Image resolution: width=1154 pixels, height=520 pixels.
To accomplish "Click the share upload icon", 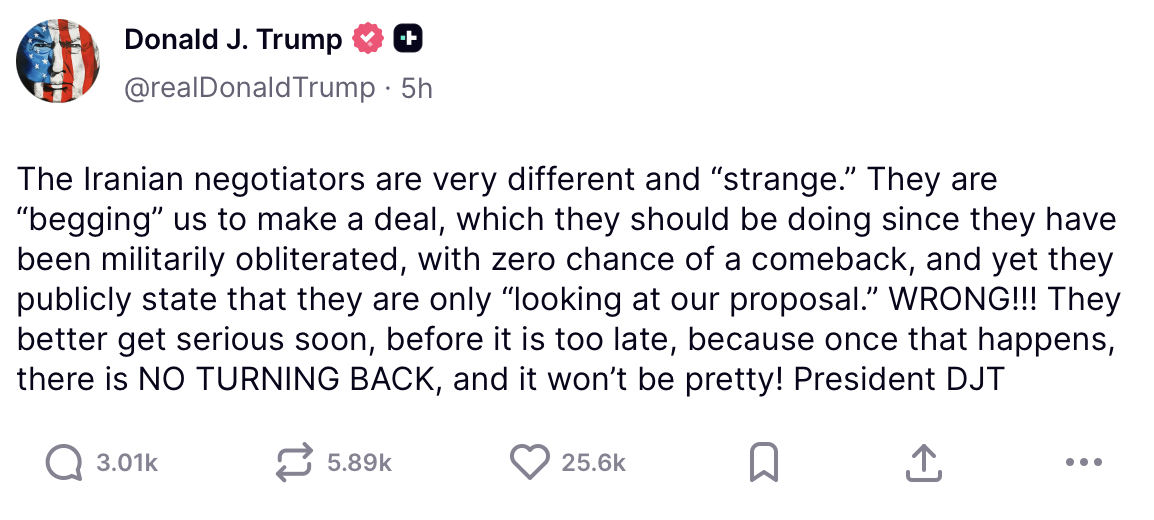I will pos(923,462).
